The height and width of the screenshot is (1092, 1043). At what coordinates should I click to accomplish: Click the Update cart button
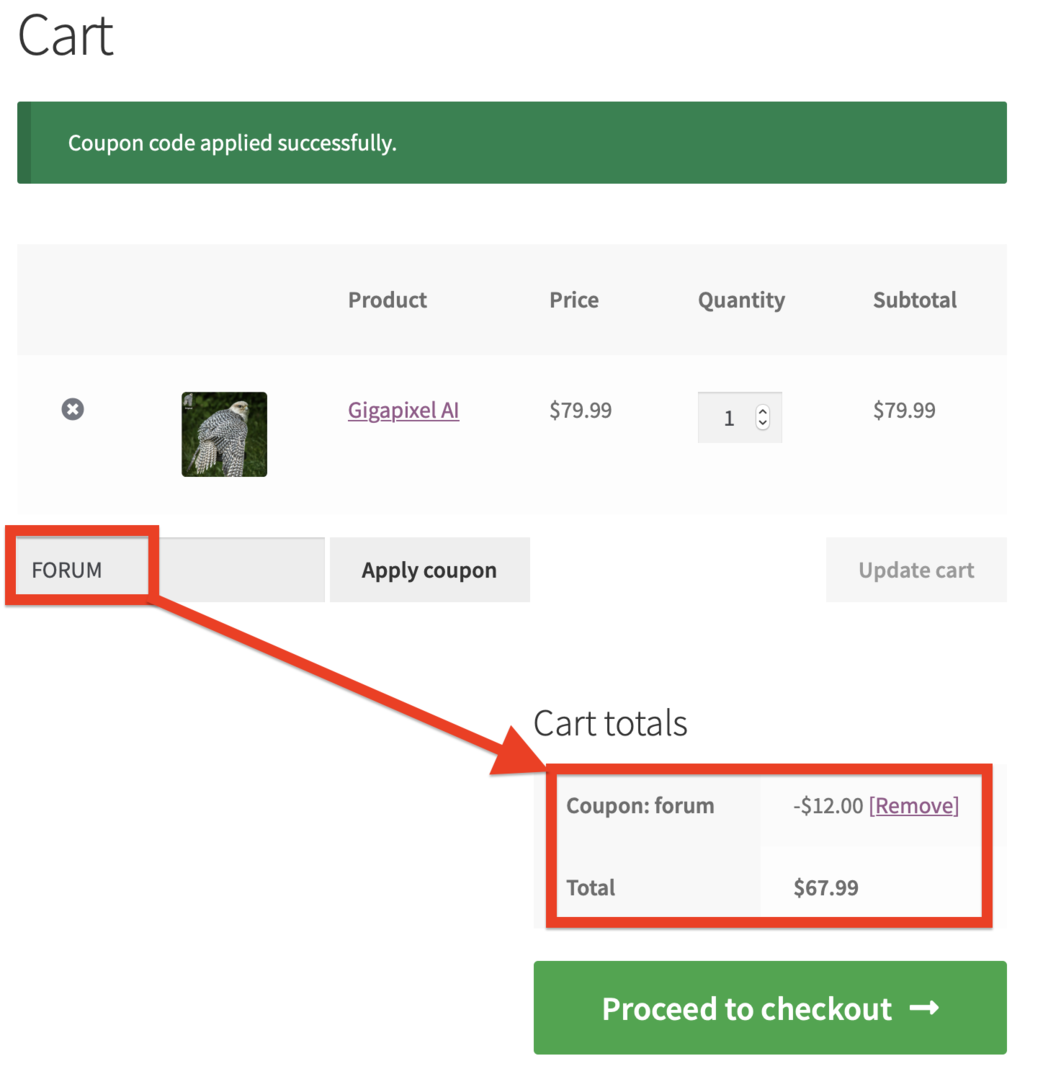point(916,570)
